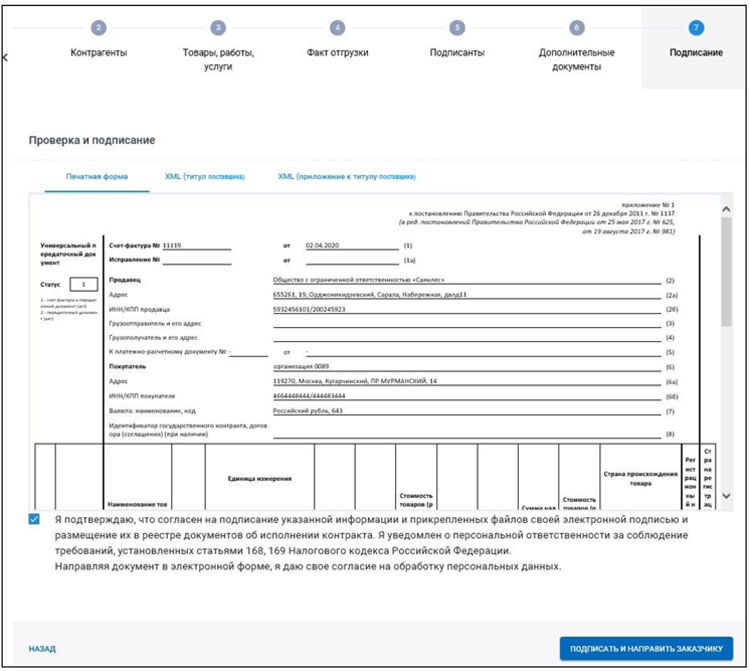The height and width of the screenshot is (671, 749).
Task: Click step 7 circle icon for Подписание
Action: [x=696, y=28]
